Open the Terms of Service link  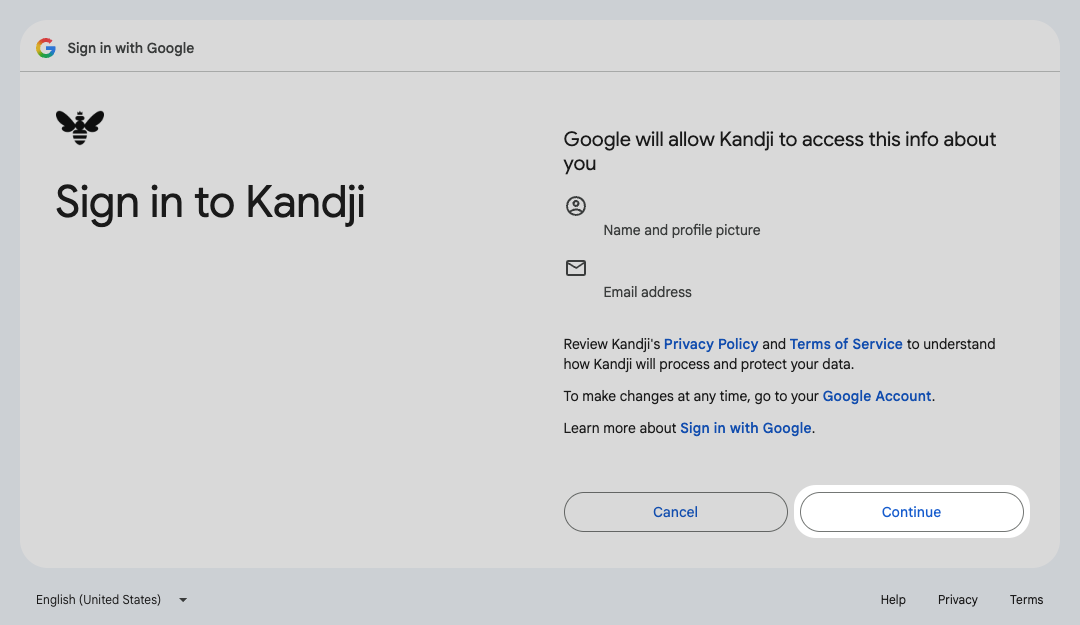pos(846,344)
